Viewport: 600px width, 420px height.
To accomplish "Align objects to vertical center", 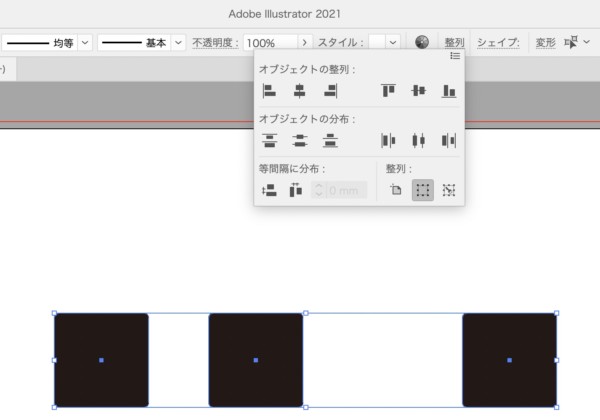I will (418, 91).
